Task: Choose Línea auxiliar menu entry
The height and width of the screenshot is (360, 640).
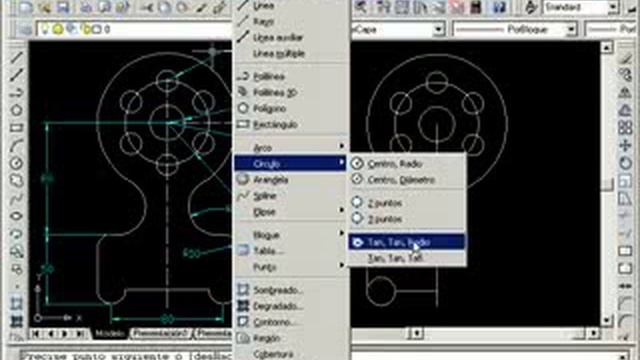Action: click(x=291, y=38)
